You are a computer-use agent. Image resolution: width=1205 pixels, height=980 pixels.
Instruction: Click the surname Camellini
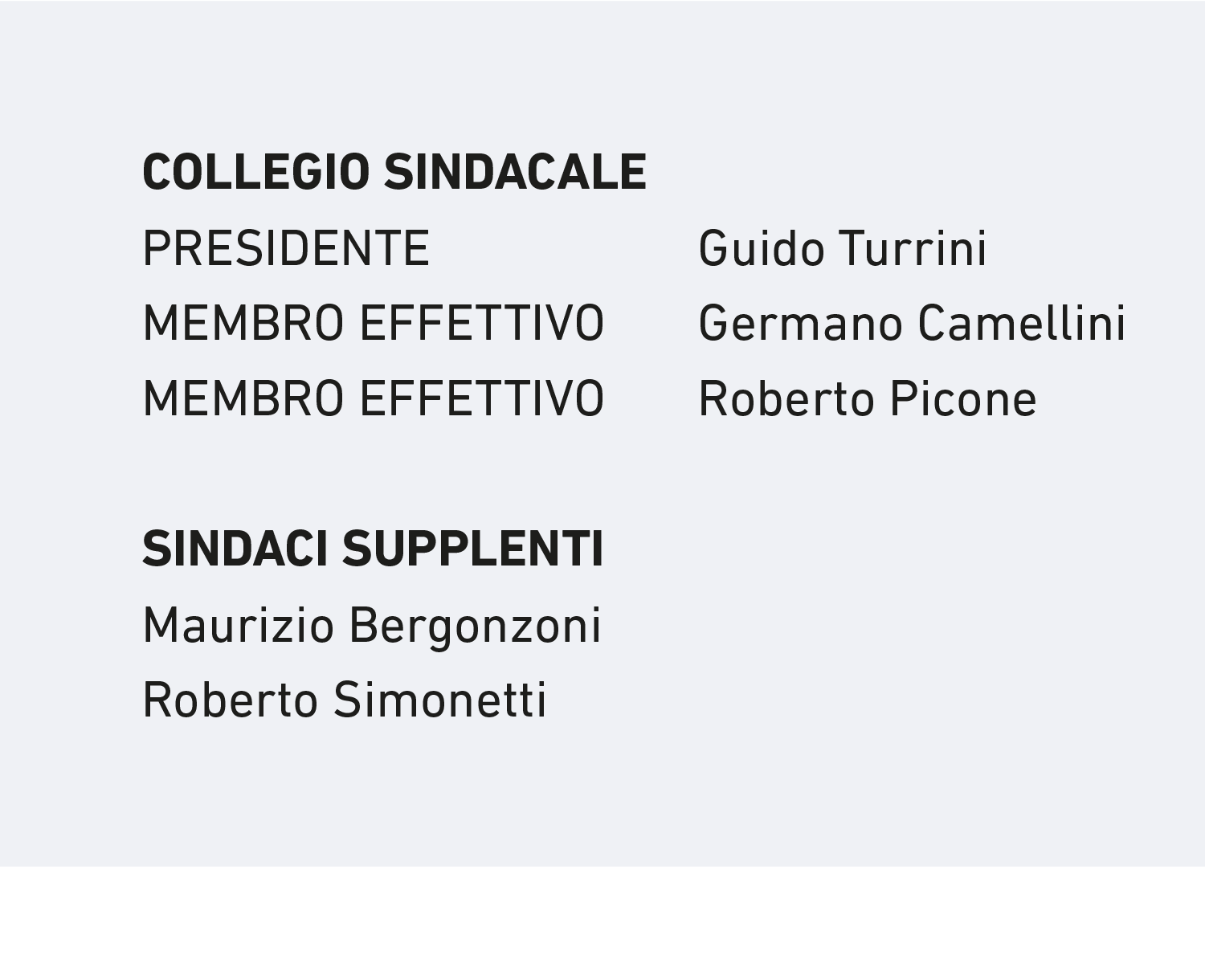point(1022,324)
